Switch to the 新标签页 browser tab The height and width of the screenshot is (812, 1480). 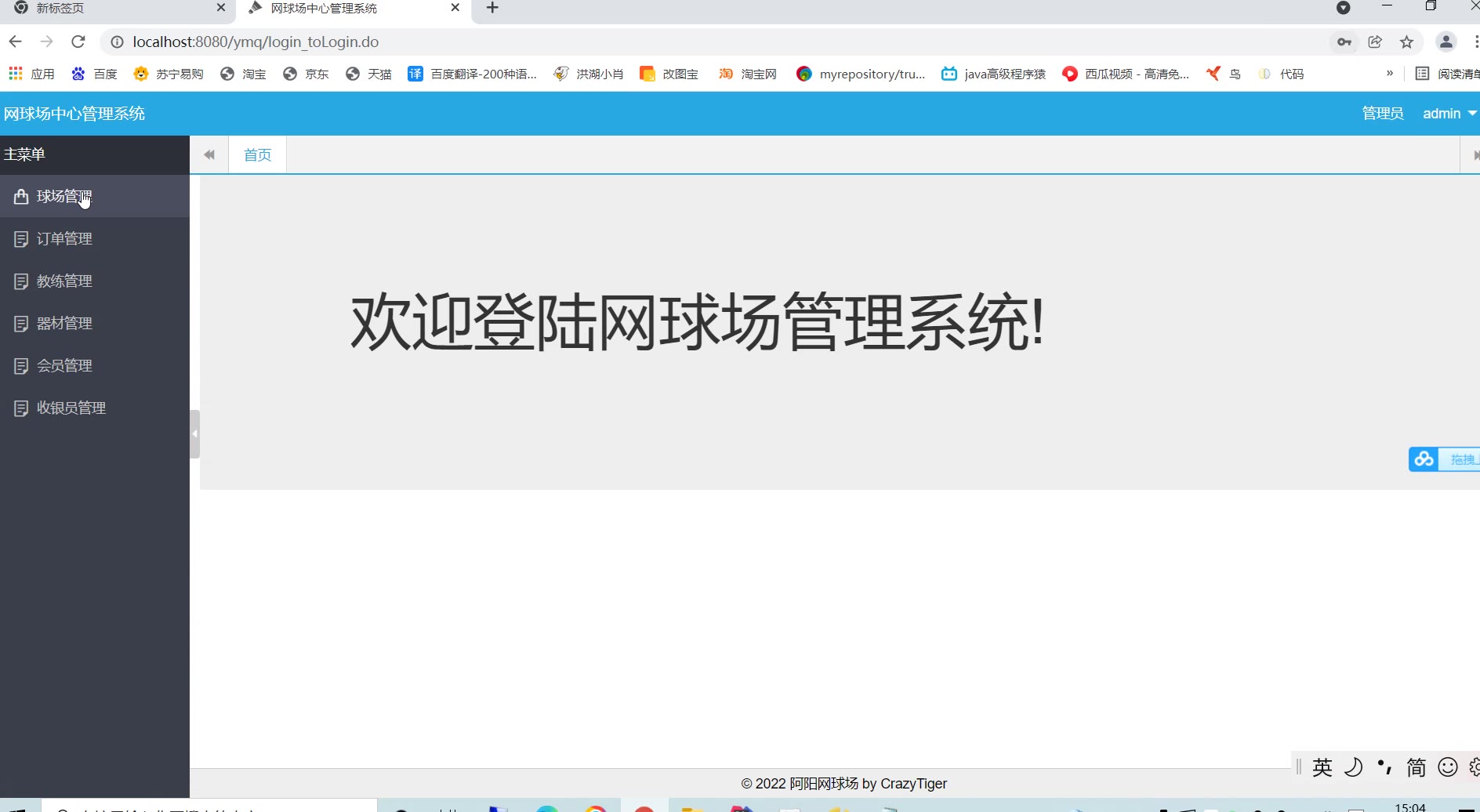coord(118,8)
